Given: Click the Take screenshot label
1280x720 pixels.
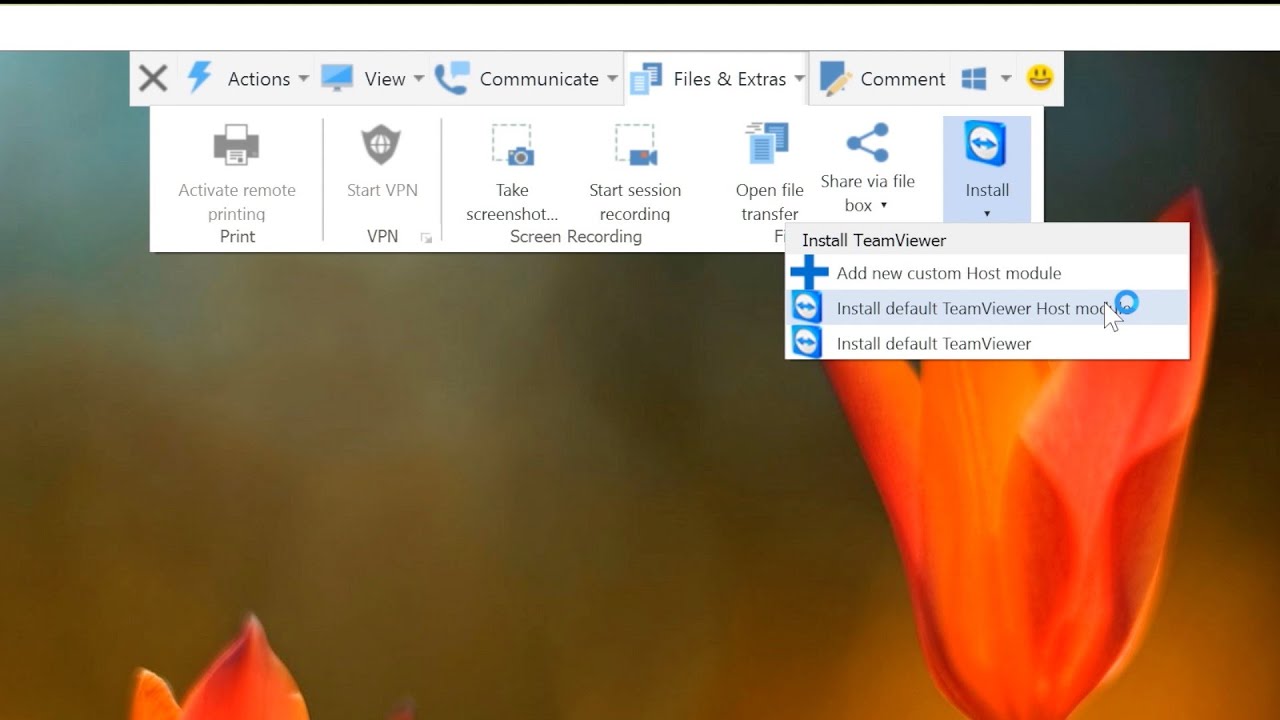Looking at the screenshot, I should tap(512, 202).
